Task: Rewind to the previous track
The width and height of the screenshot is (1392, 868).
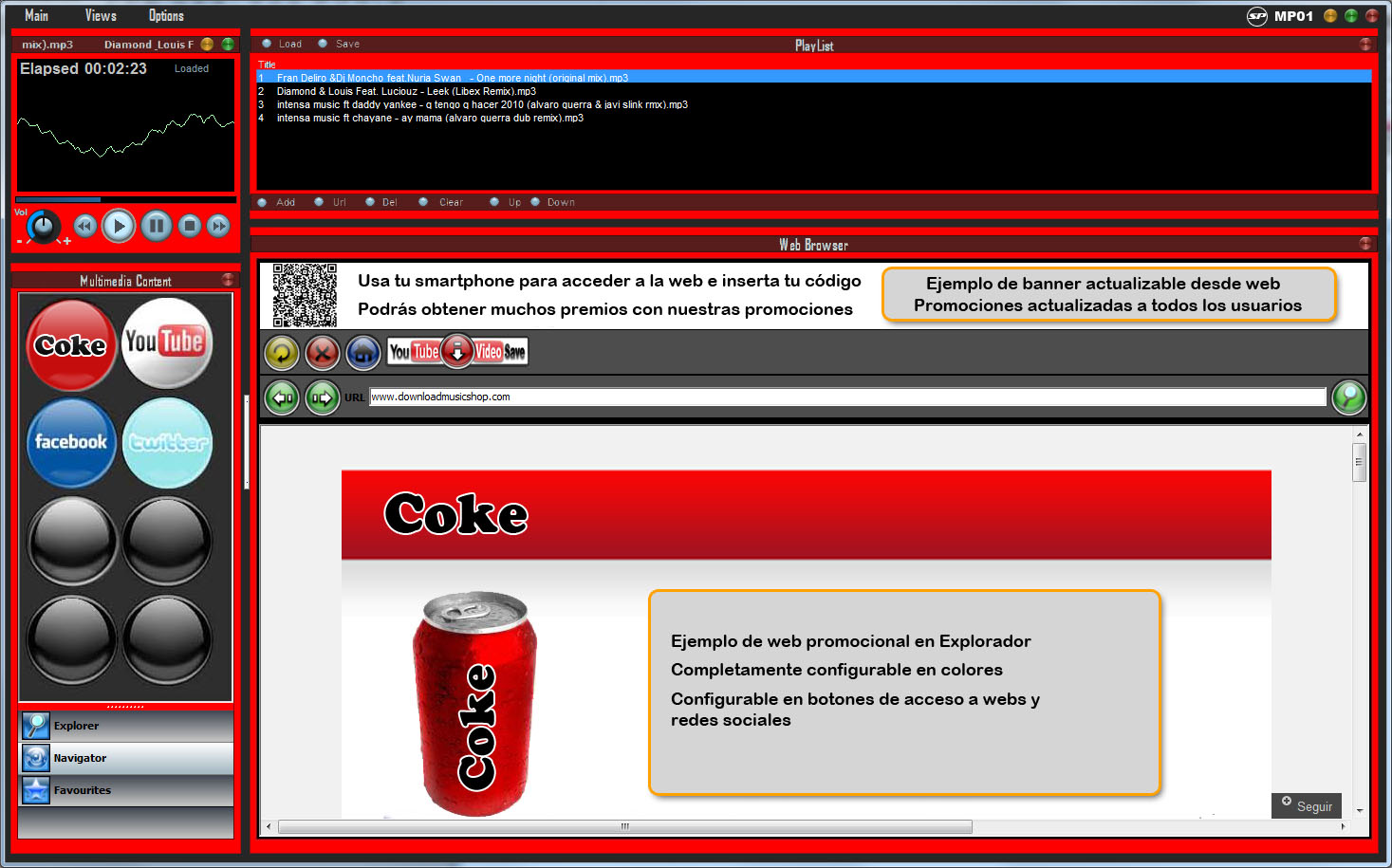Action: click(84, 226)
